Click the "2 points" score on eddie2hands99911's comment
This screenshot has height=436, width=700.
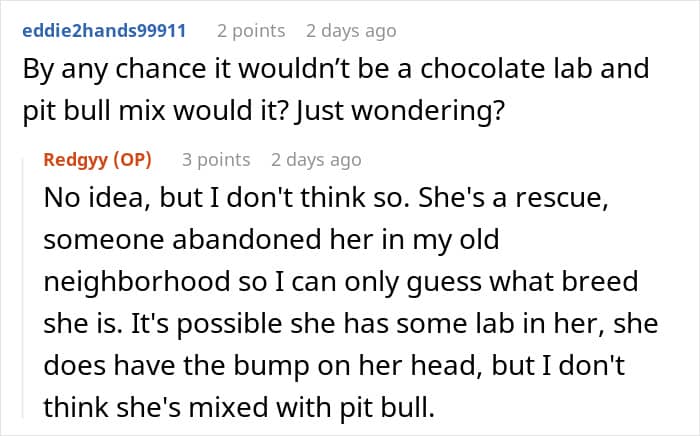251,31
